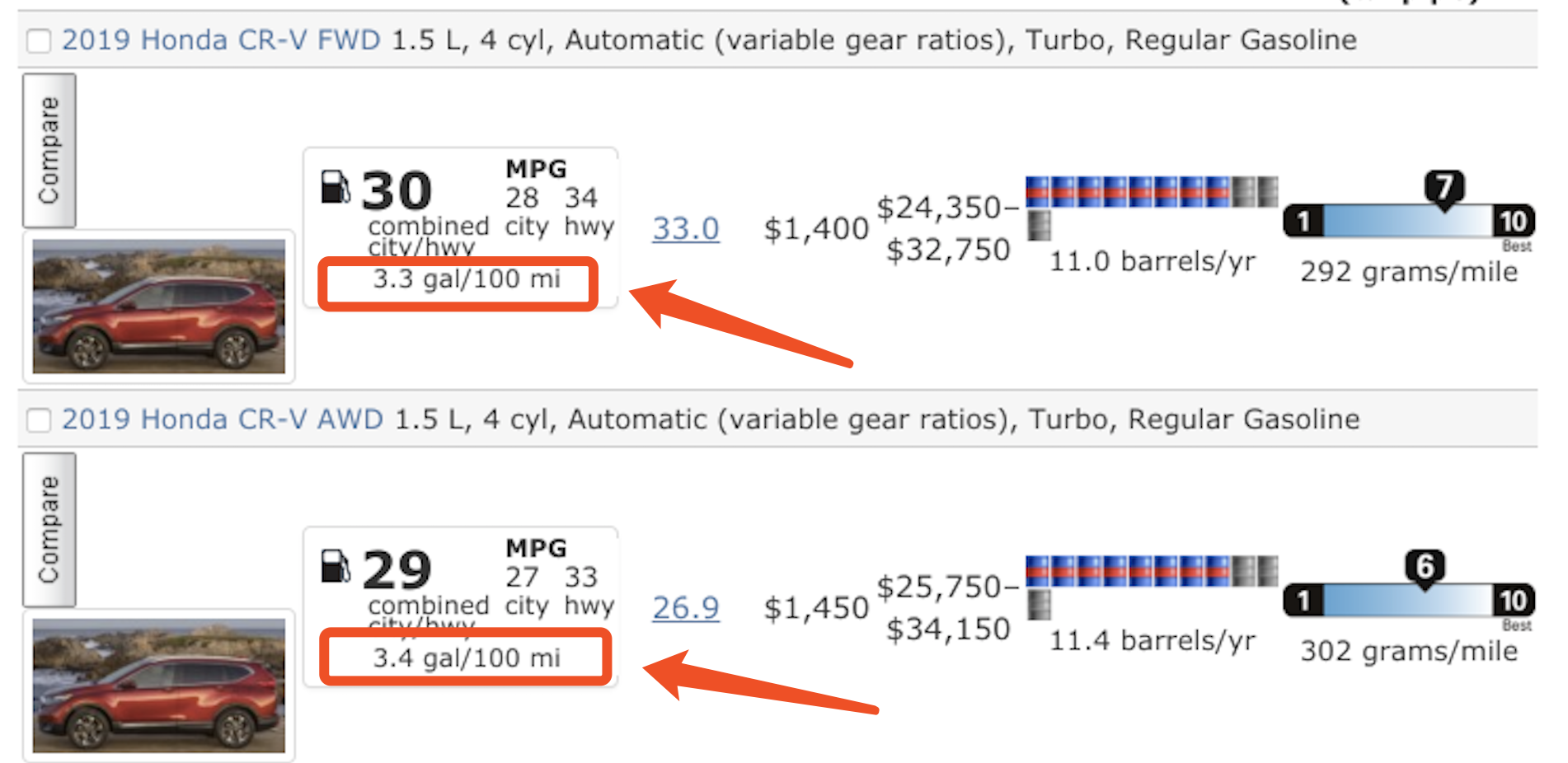The height and width of the screenshot is (763, 1568).
Task: Open the 2019 Honda CR-V FWD link
Action: (221, 40)
